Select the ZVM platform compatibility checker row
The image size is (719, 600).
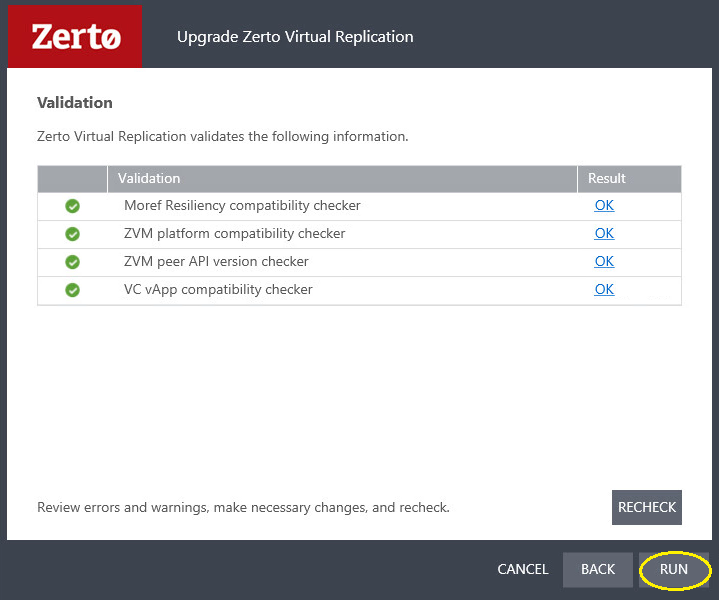tap(234, 234)
